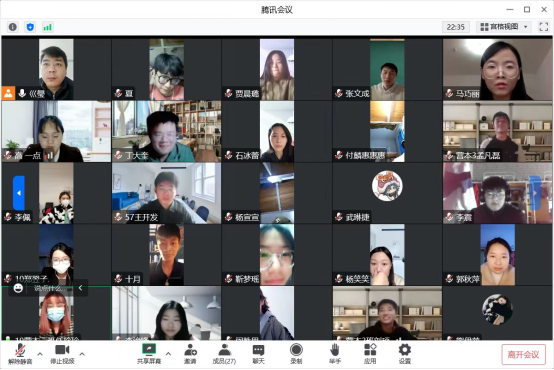Toggle 停止视频 camera off
Viewport: 554px width, 370px height.
(62, 354)
